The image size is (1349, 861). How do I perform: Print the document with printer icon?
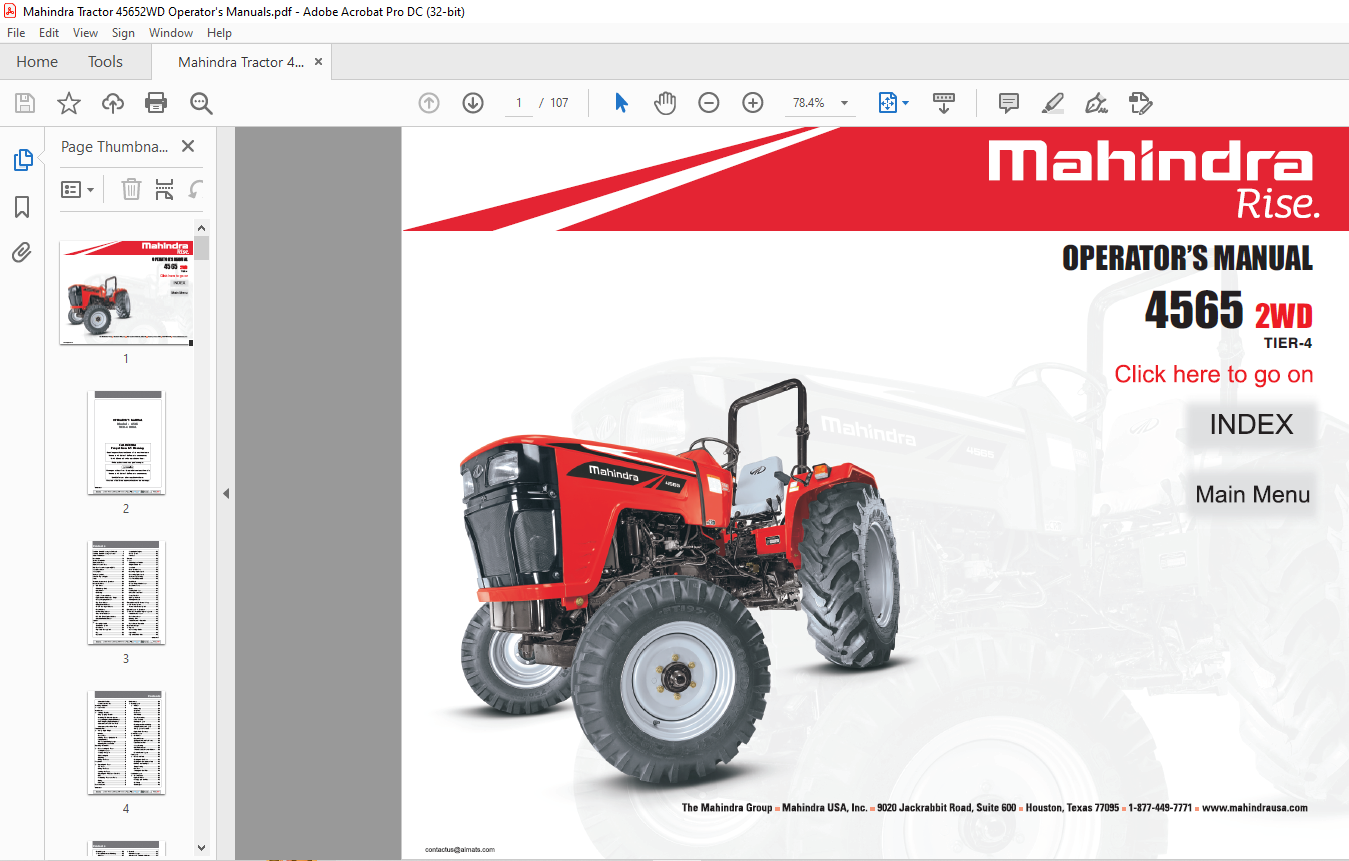[156, 103]
